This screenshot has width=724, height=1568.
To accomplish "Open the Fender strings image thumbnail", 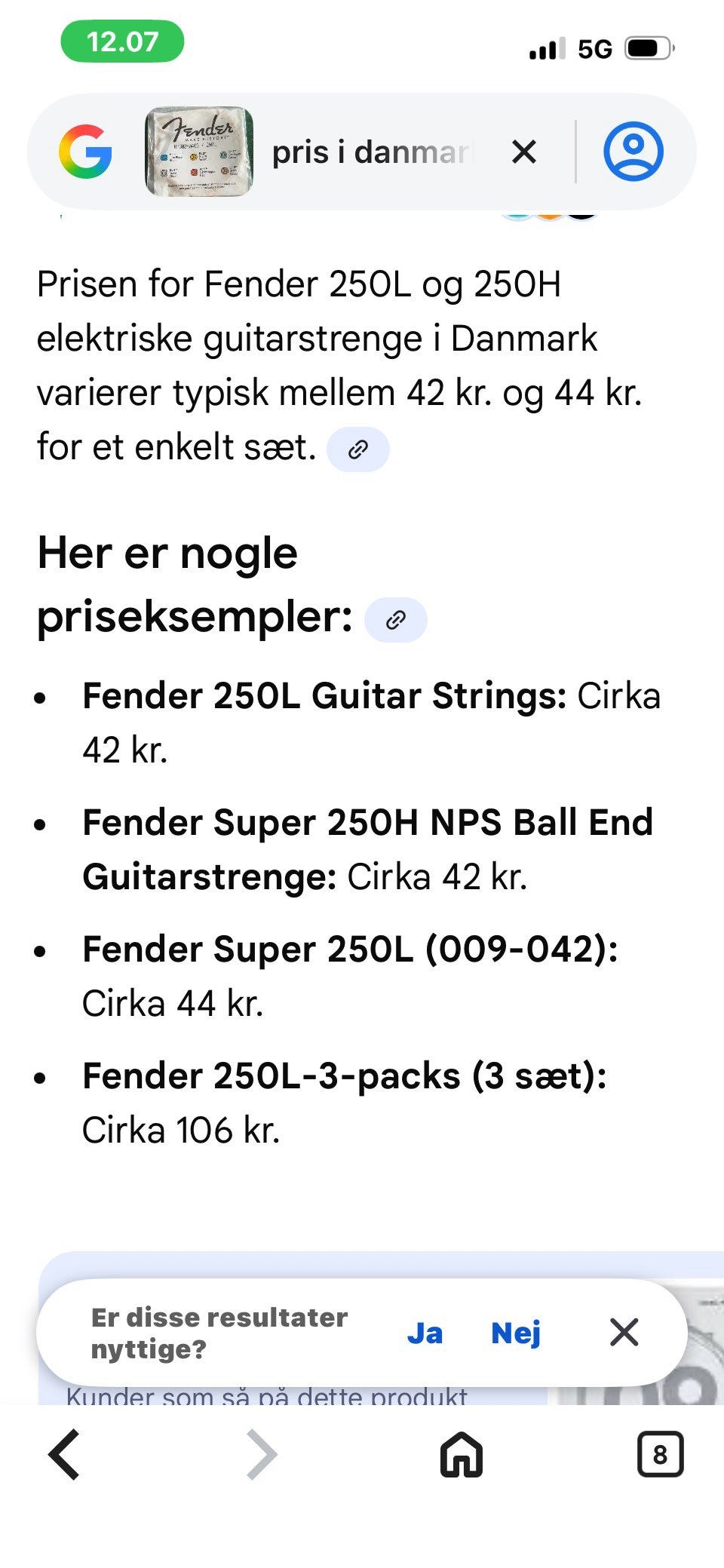I will [x=199, y=152].
